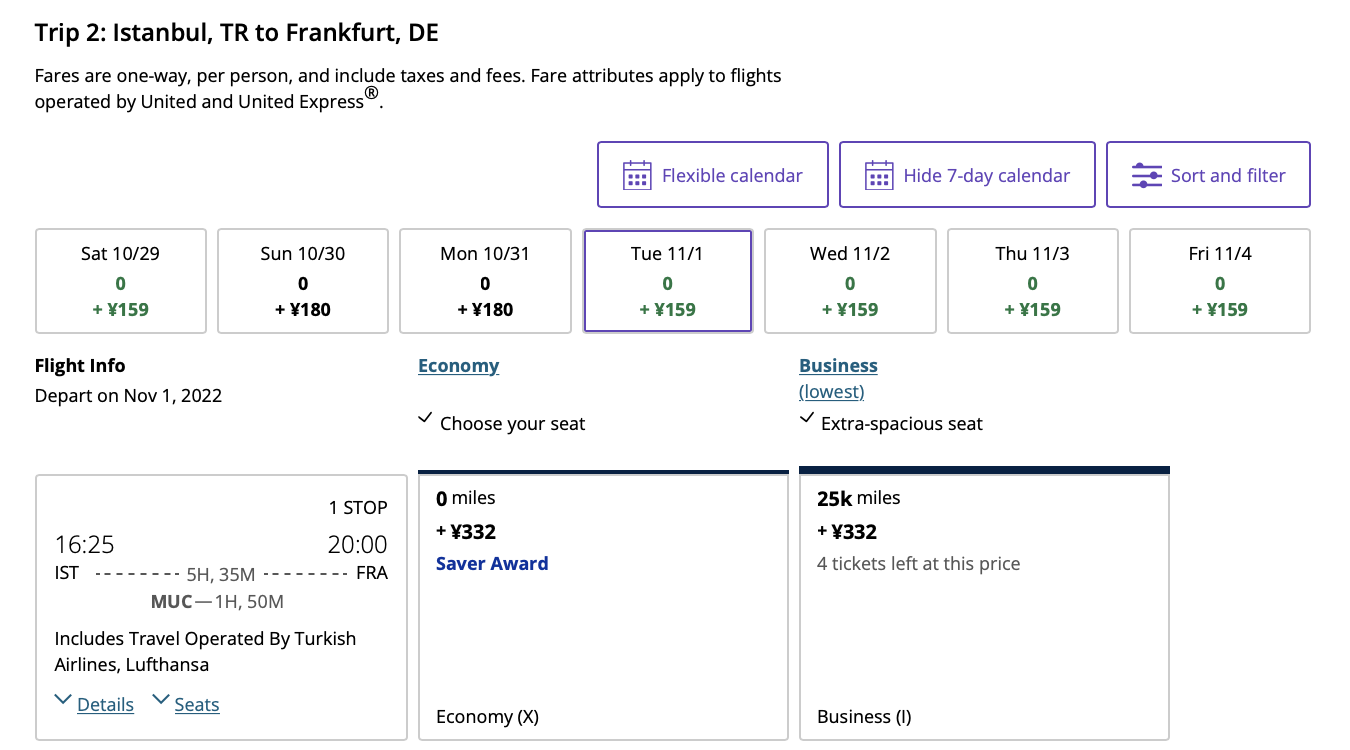Select the Sat 10/29 date tab
Viewport: 1350px width, 750px height.
pos(121,281)
